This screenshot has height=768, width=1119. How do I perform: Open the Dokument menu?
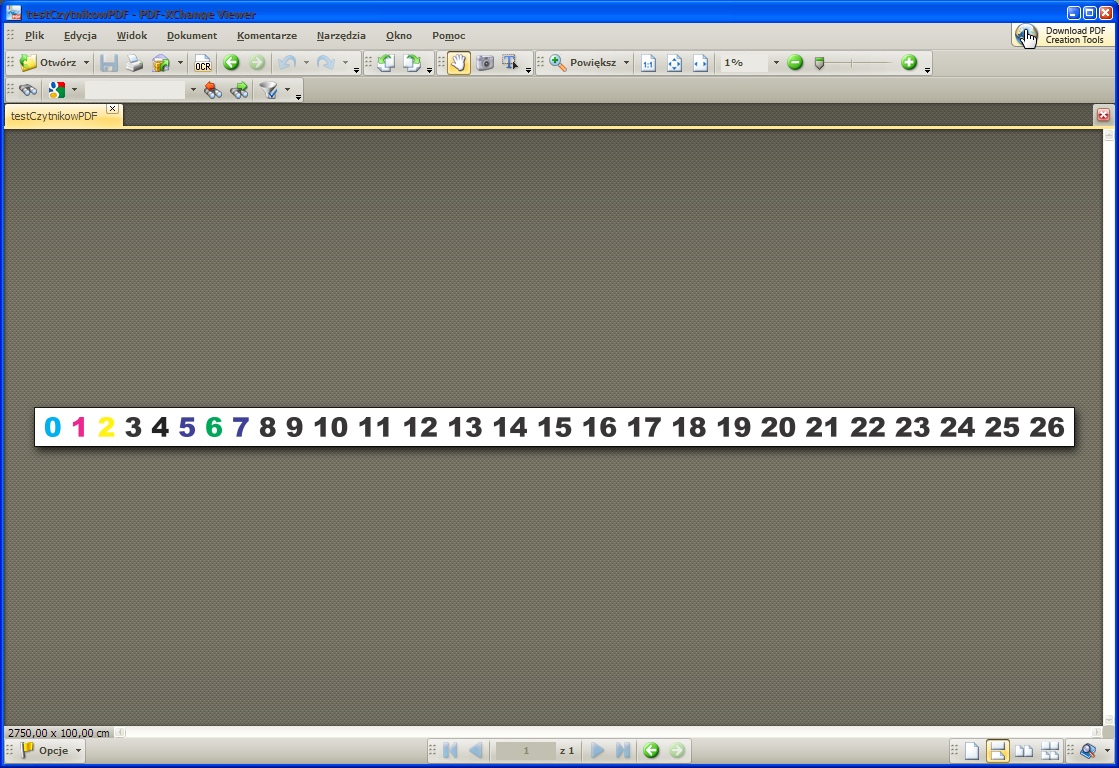191,35
